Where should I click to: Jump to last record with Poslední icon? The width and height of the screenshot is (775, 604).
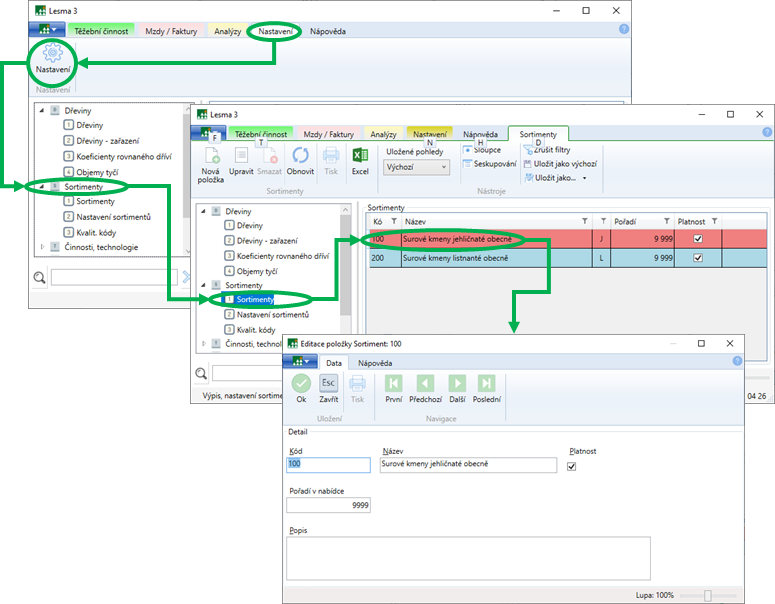point(487,383)
